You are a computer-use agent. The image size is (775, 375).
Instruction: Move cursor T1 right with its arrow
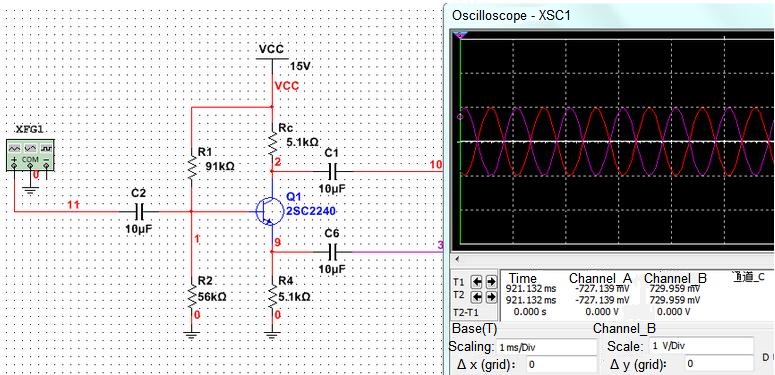coord(491,282)
